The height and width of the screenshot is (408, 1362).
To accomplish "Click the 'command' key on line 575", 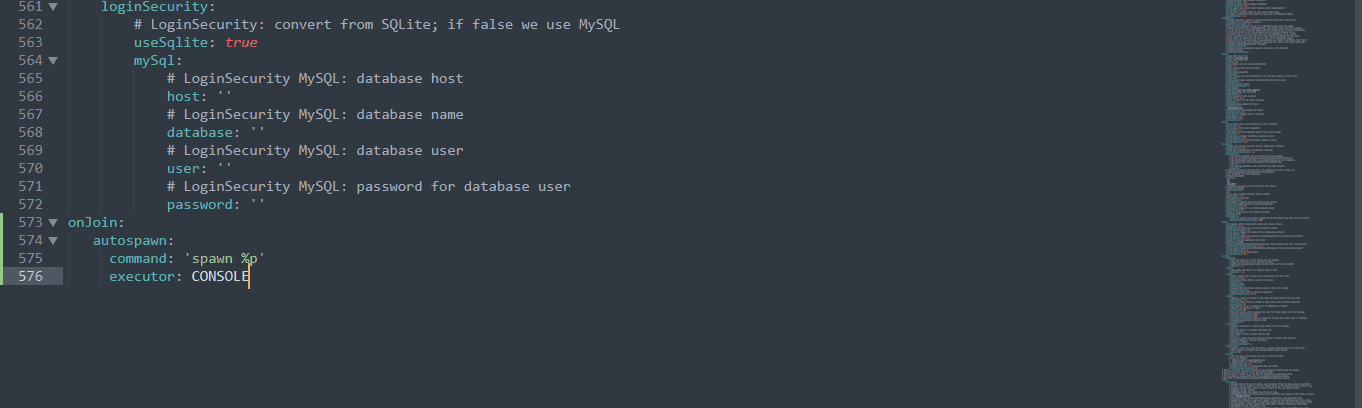I will point(141,259).
